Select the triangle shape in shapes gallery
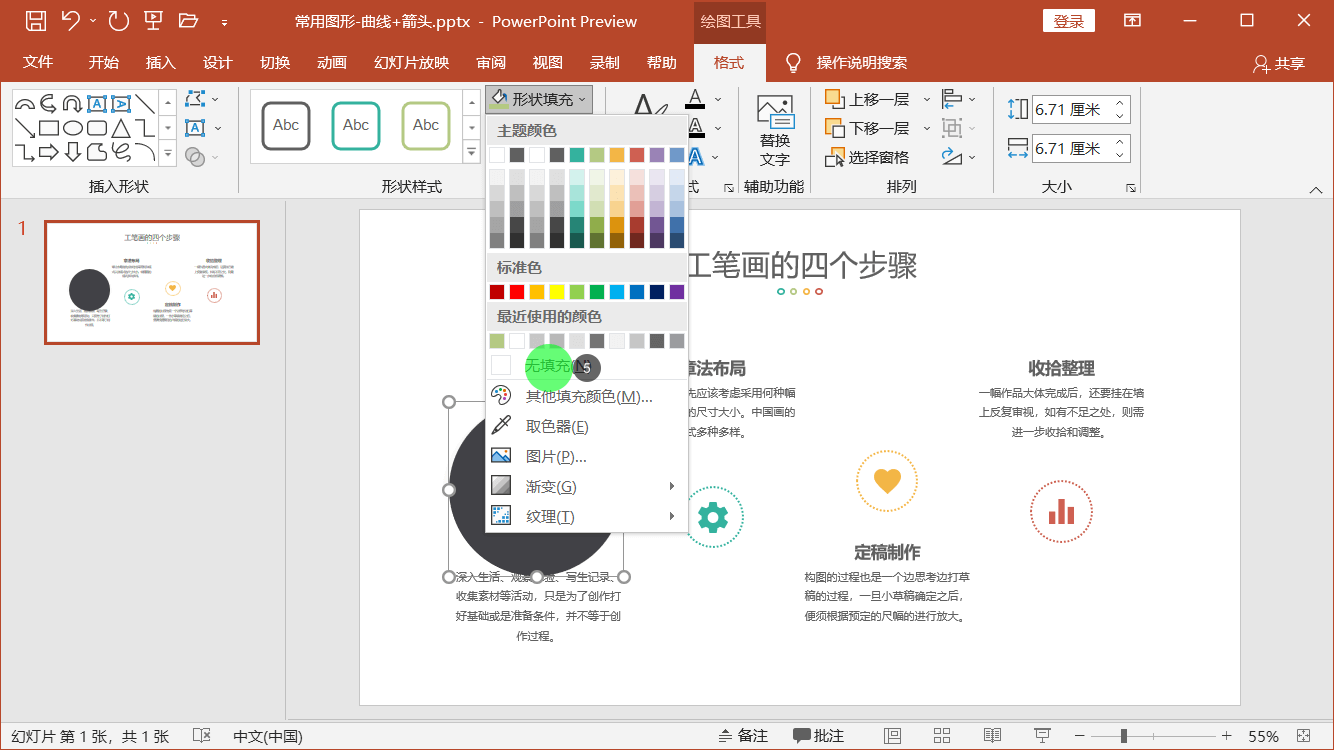The width and height of the screenshot is (1334, 750). (121, 128)
